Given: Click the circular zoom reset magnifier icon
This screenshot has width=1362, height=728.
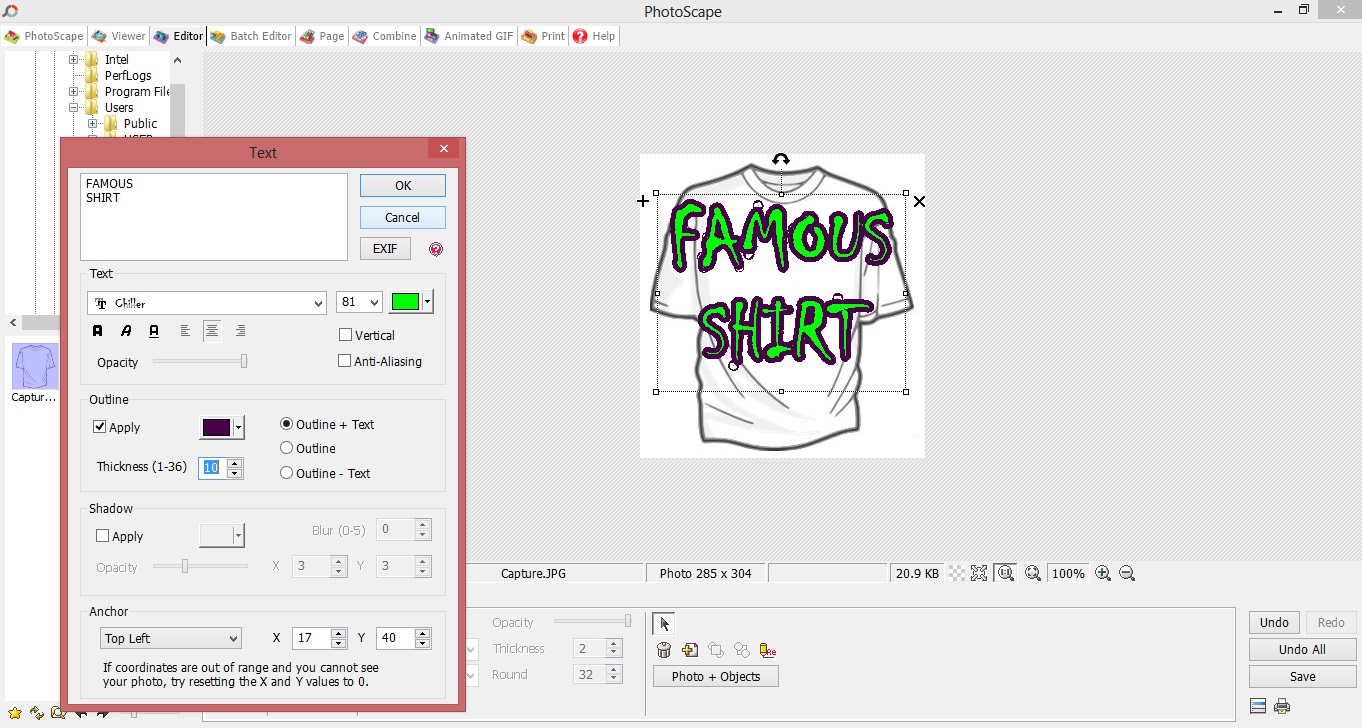Looking at the screenshot, I should (1032, 573).
